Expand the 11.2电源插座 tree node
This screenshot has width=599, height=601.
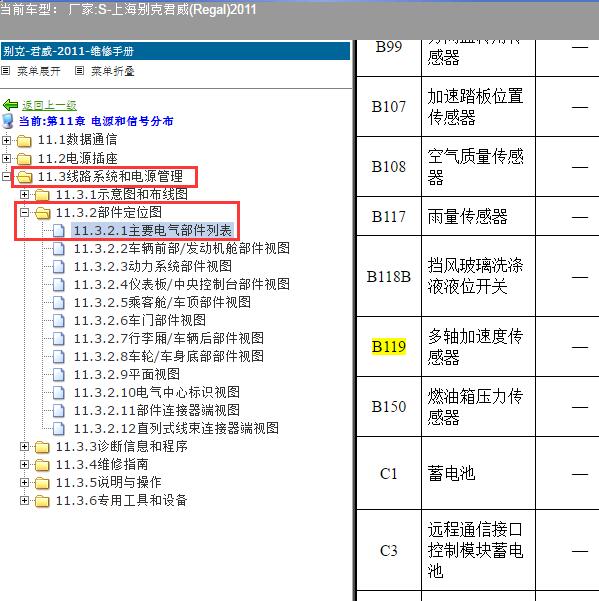6,158
